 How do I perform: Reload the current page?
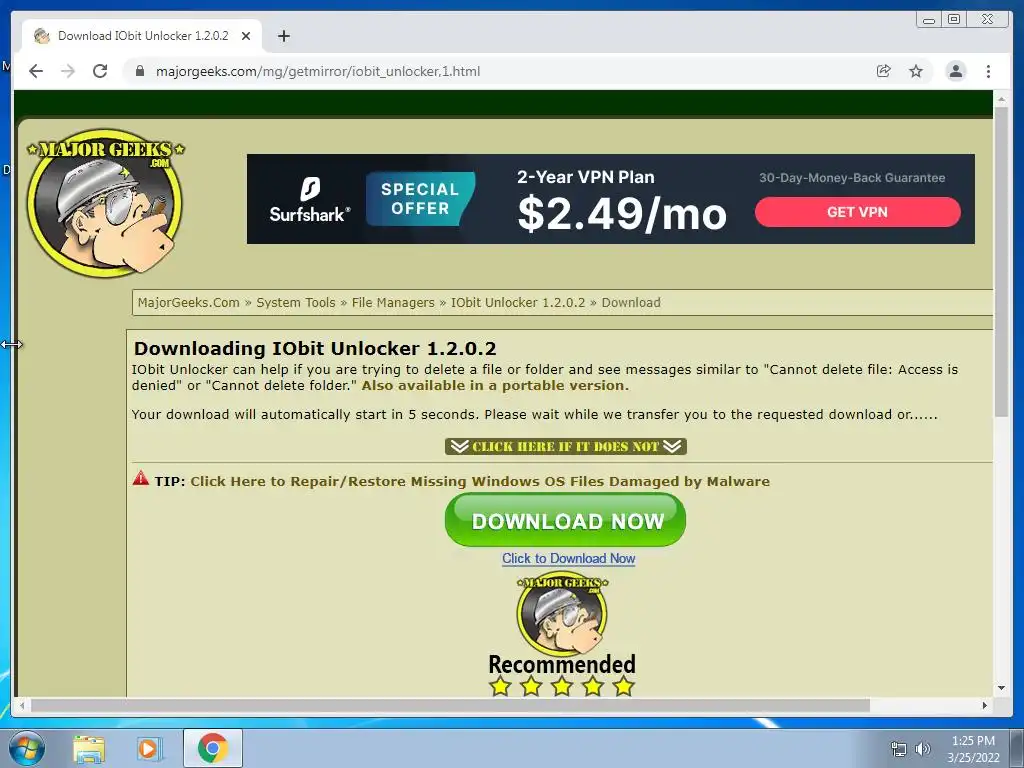pyautogui.click(x=100, y=71)
